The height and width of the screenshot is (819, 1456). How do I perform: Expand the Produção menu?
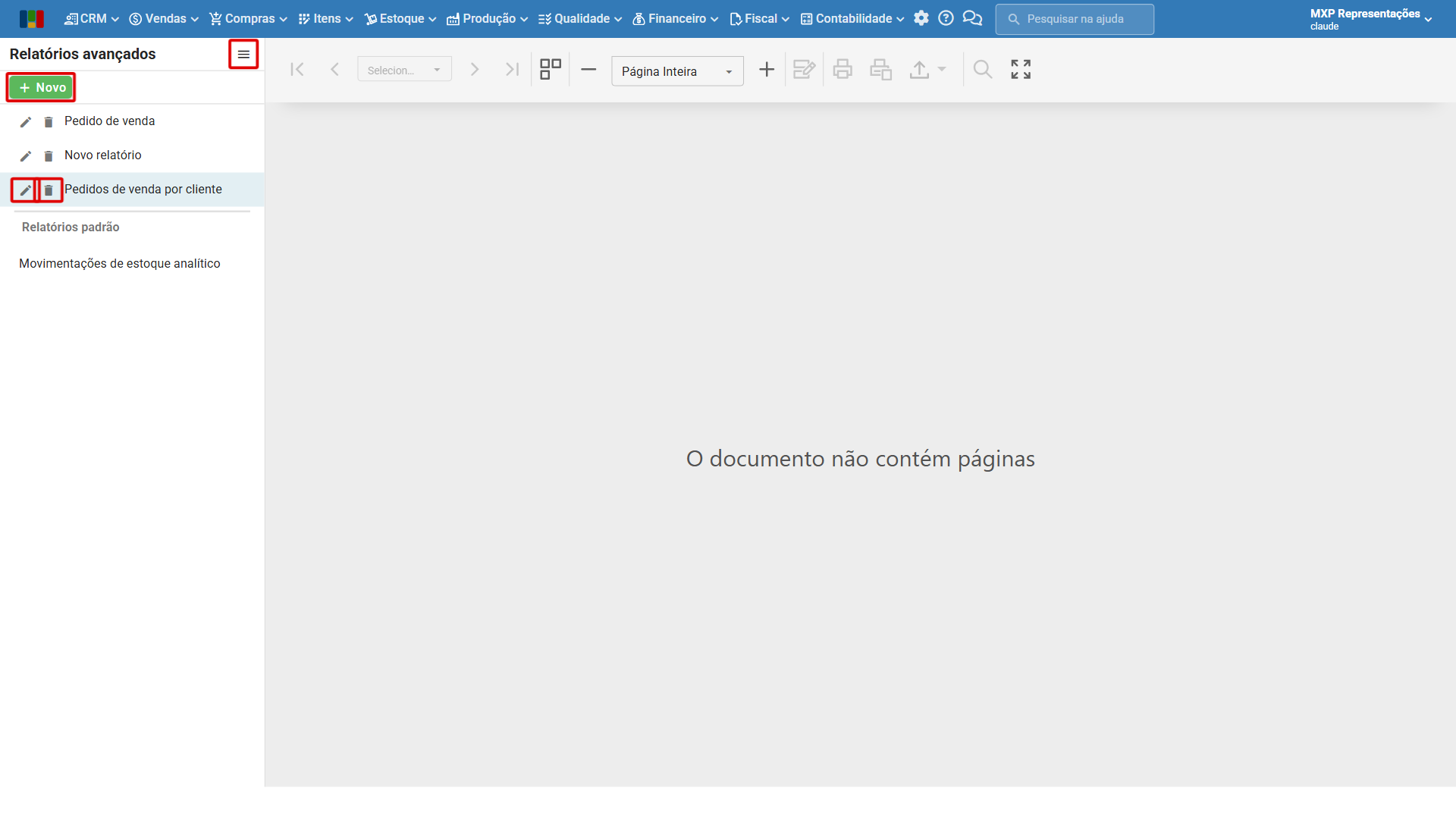coord(487,19)
